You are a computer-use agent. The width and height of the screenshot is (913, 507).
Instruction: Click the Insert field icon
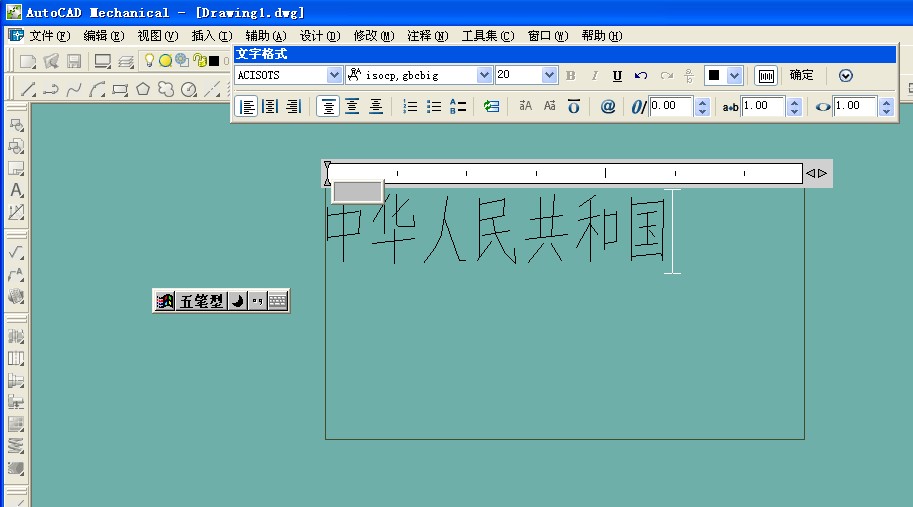[491, 107]
